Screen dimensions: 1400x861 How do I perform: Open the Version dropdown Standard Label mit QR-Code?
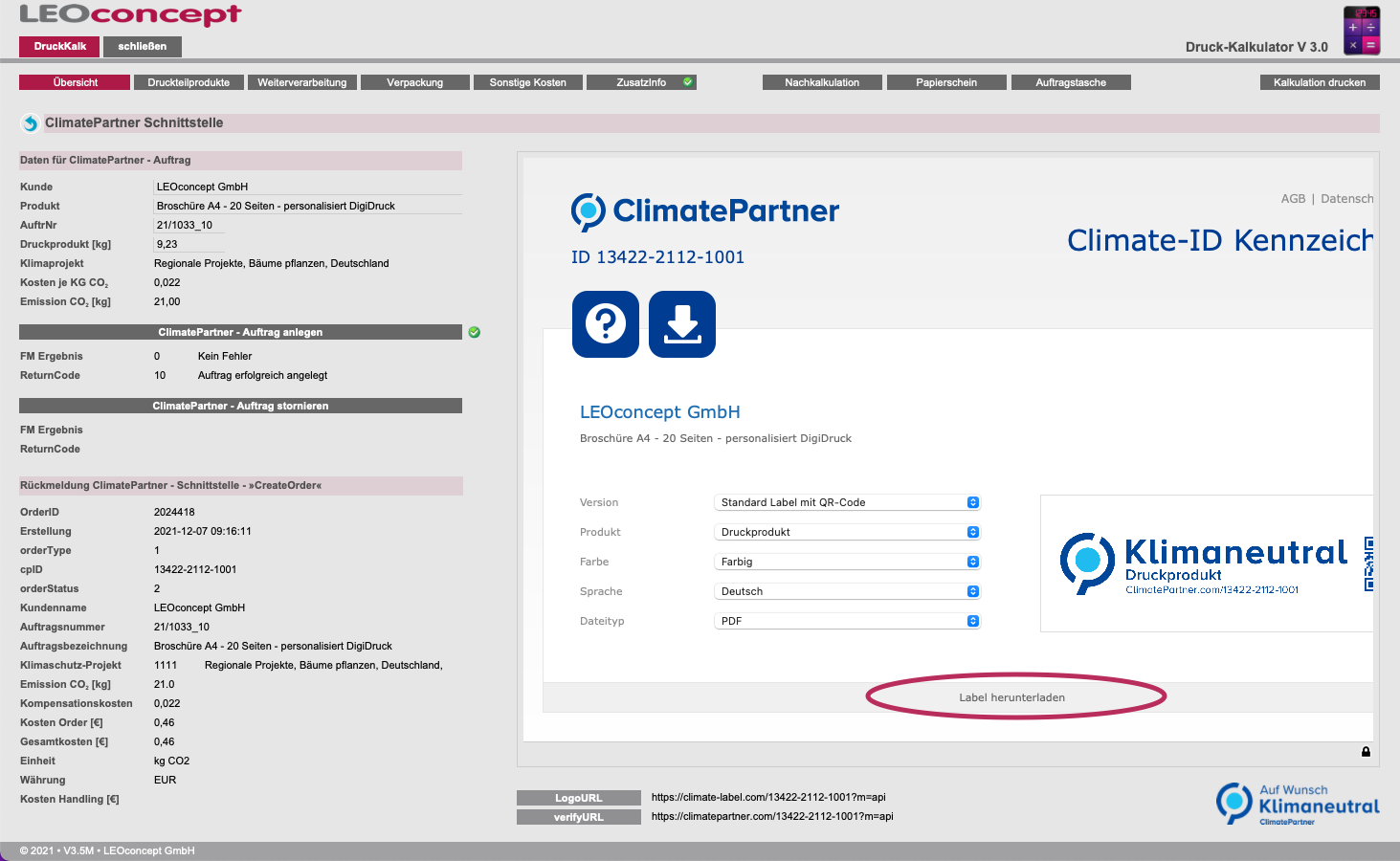pyautogui.click(x=847, y=502)
